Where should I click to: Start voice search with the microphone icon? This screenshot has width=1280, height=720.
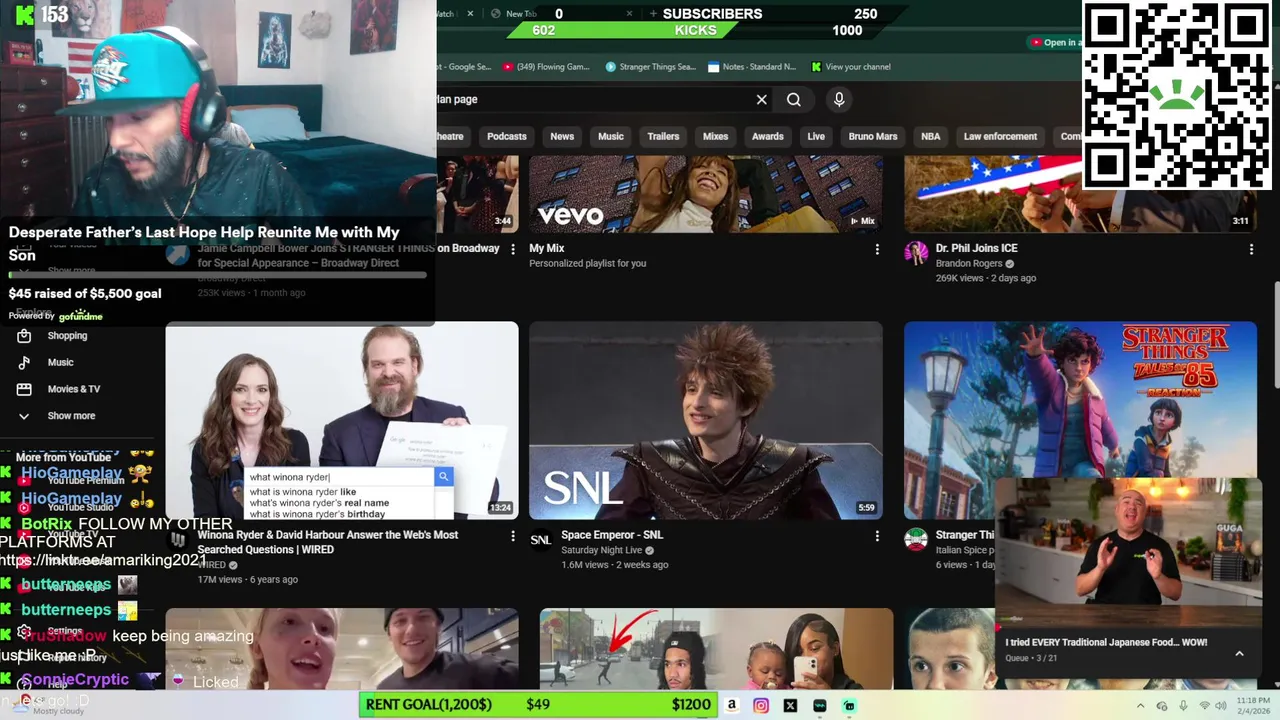[839, 99]
